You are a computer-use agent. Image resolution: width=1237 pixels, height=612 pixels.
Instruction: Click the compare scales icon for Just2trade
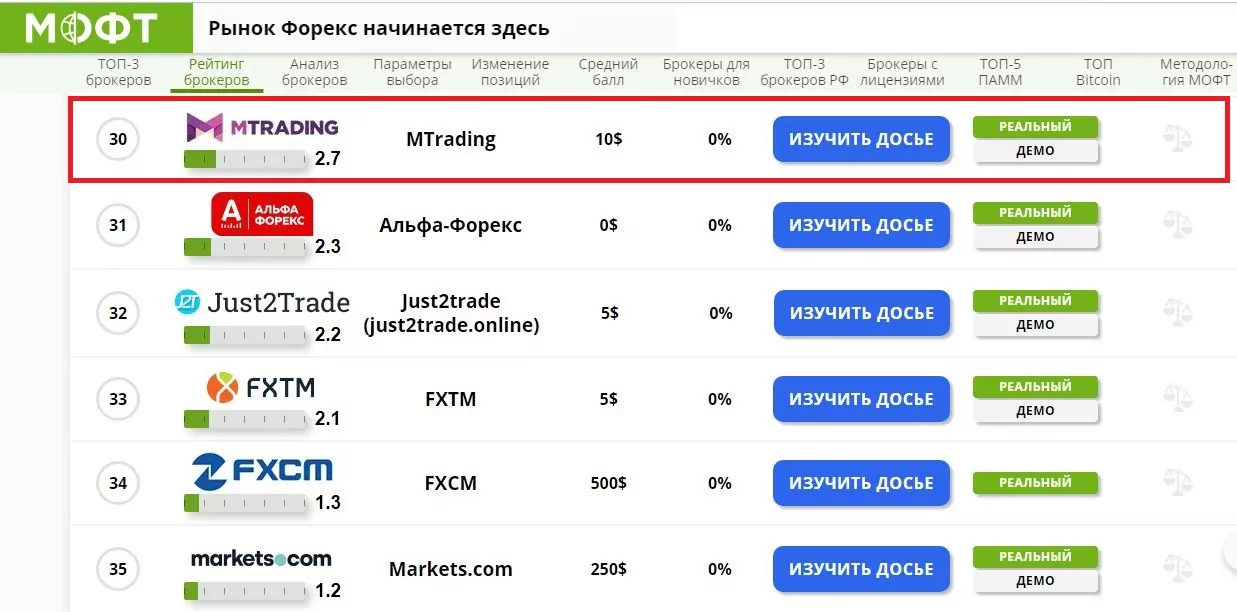pos(1177,313)
